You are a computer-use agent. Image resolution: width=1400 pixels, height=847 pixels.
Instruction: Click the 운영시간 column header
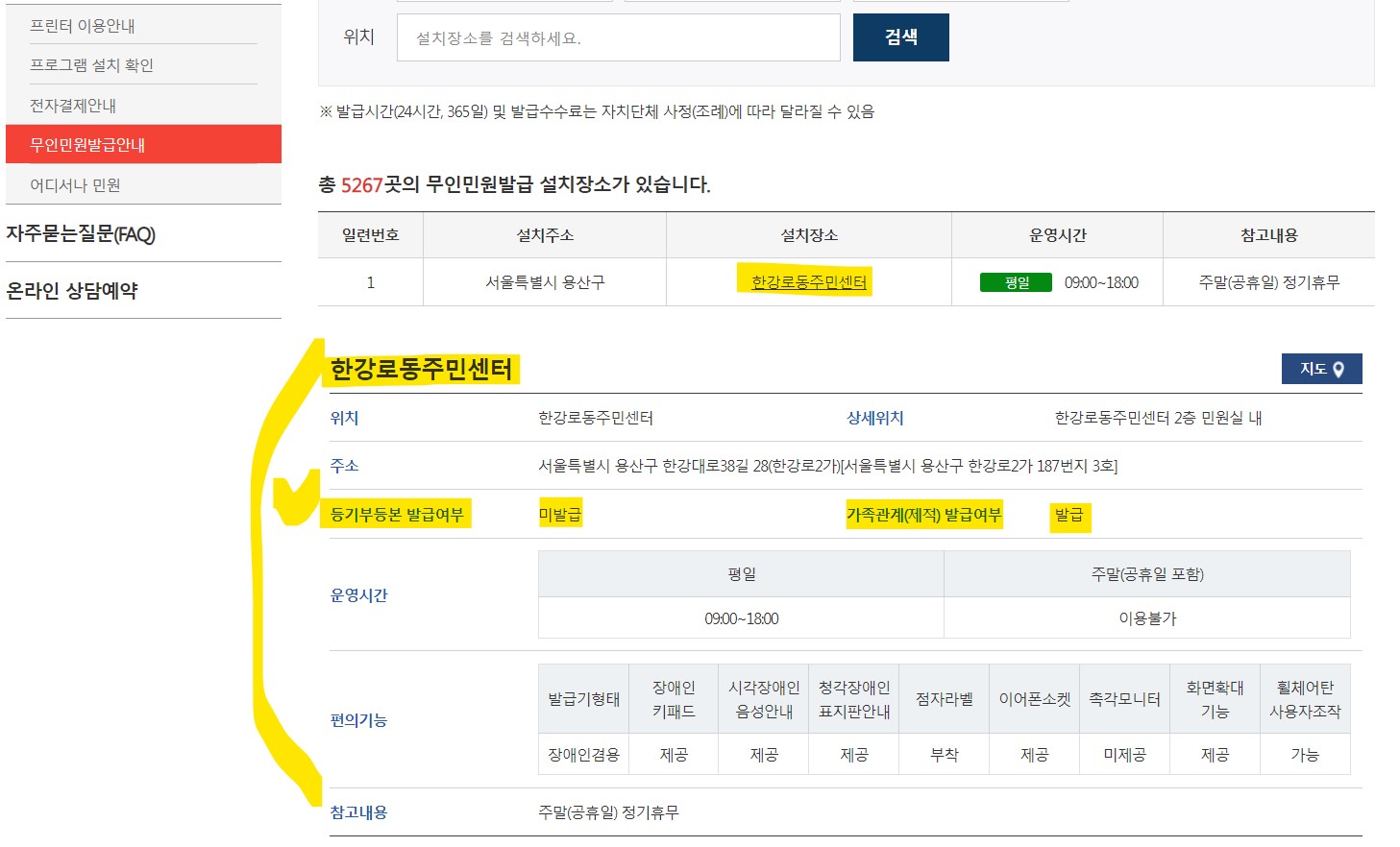tap(1056, 234)
